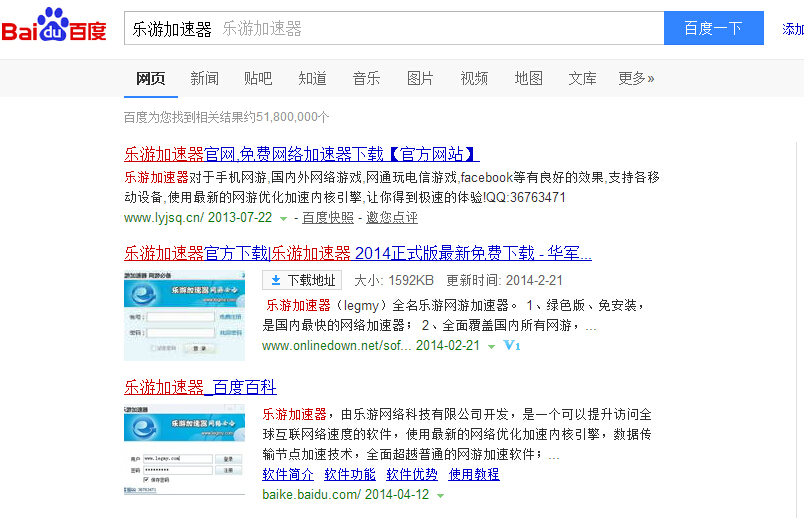Open 百度快照 cached page link
Screen dimensions: 804x518
point(328,217)
